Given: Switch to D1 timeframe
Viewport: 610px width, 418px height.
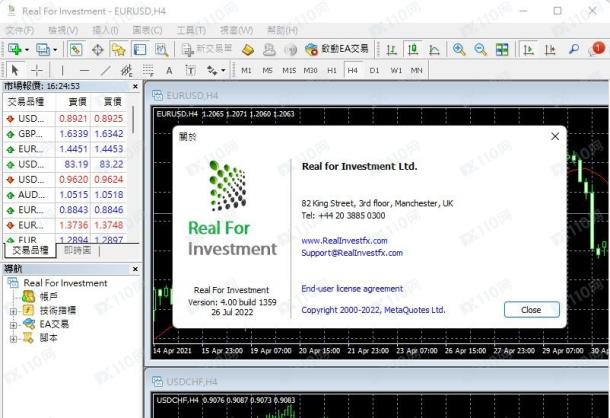Looking at the screenshot, I should pyautogui.click(x=374, y=70).
